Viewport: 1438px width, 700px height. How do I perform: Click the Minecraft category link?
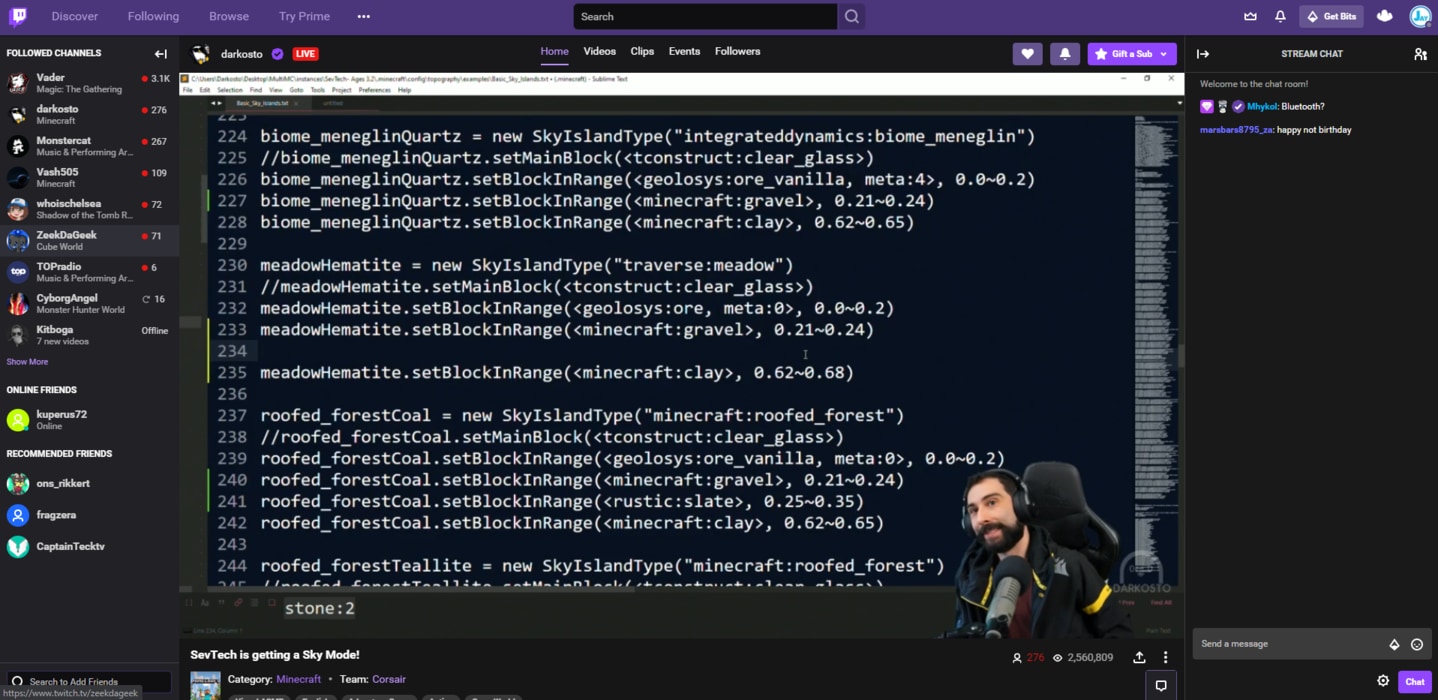point(298,679)
